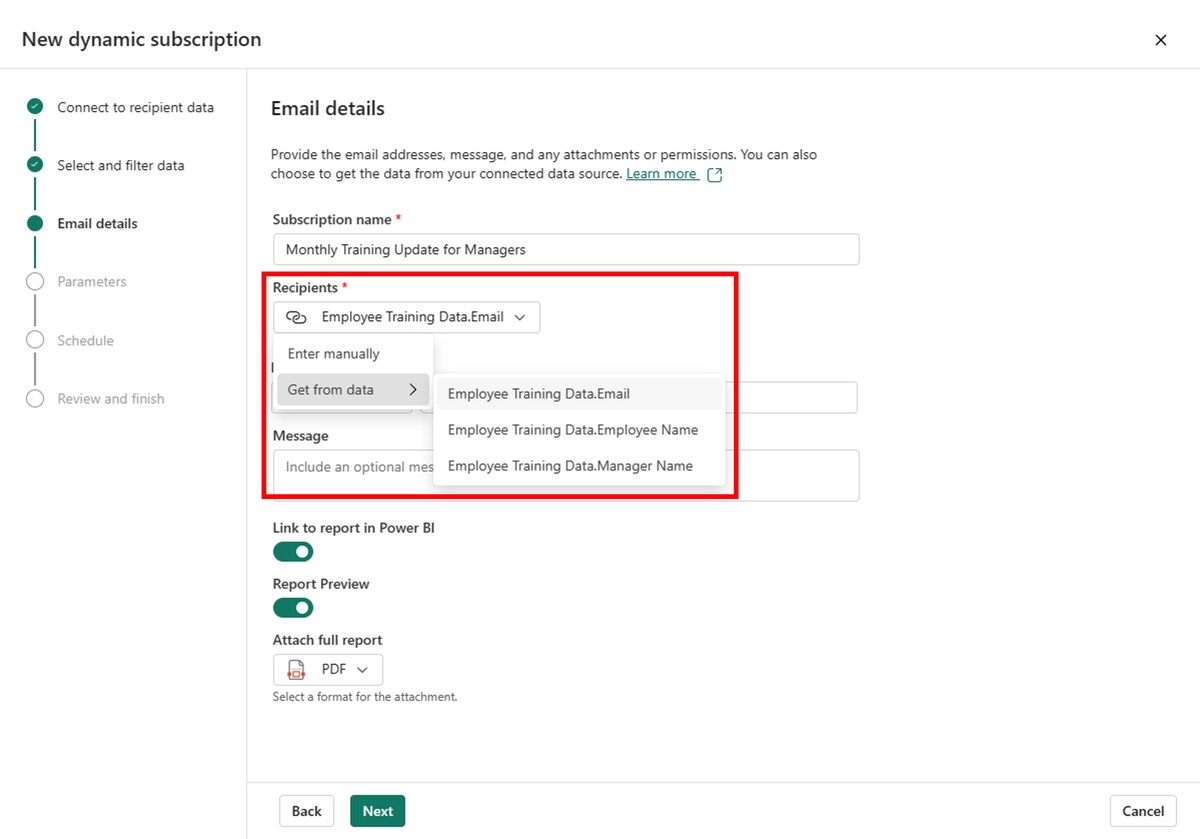Open the PDF attachment format dropdown
Screen dimensions: 1200x839
pos(328,669)
